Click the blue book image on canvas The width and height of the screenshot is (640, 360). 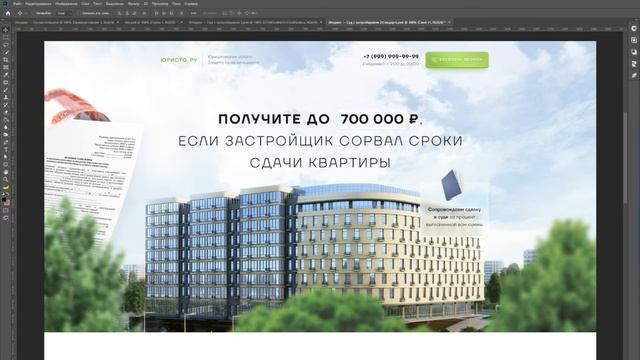coord(451,184)
